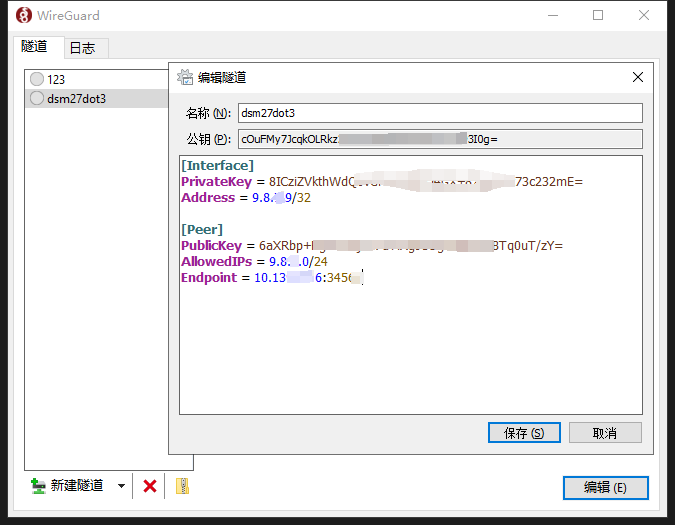The image size is (675, 525).
Task: Click the [Interface] section header text
Action: click(217, 166)
